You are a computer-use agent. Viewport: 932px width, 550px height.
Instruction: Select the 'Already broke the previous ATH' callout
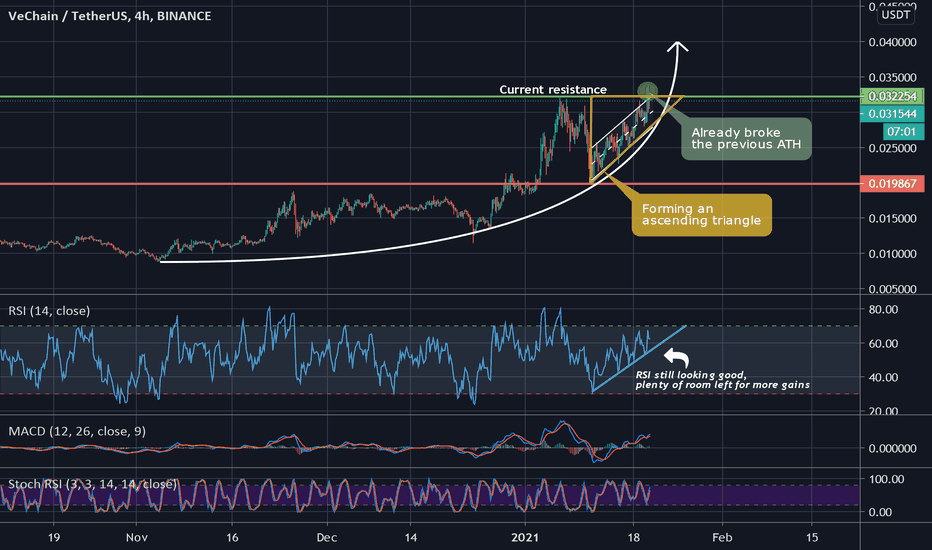tap(746, 139)
